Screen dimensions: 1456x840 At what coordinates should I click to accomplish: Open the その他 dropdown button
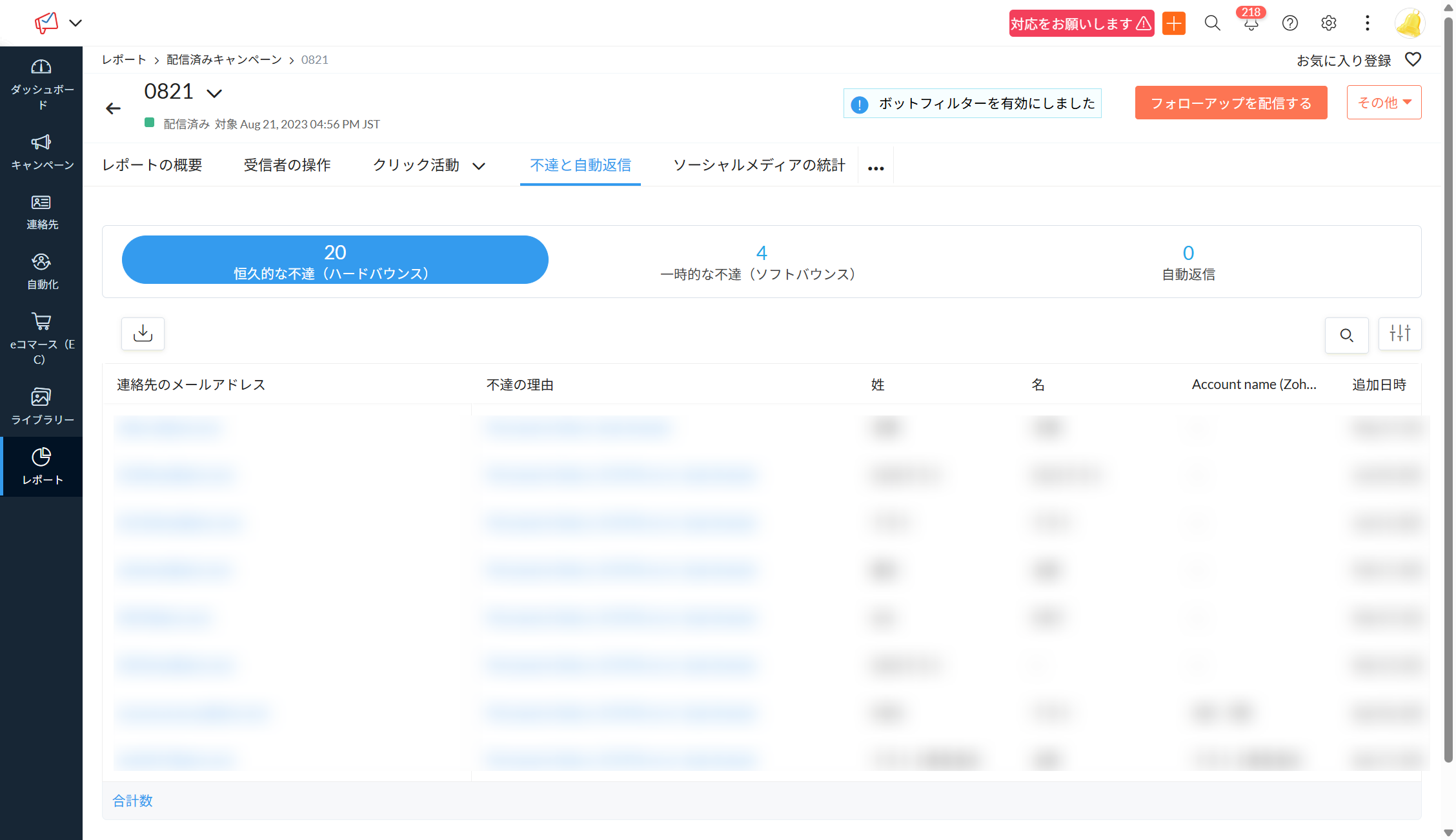1384,103
